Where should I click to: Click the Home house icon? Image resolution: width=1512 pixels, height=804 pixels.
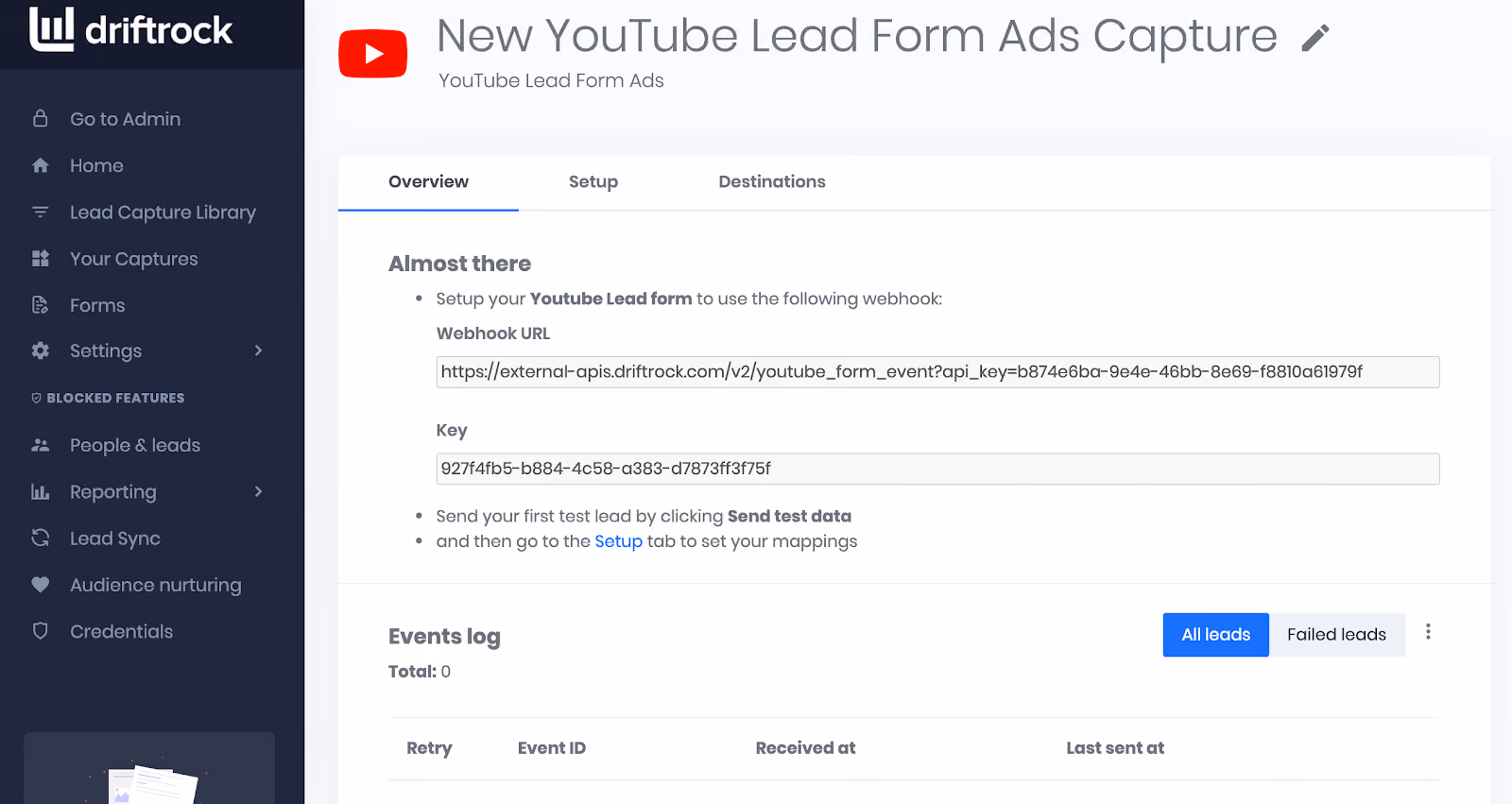point(40,165)
